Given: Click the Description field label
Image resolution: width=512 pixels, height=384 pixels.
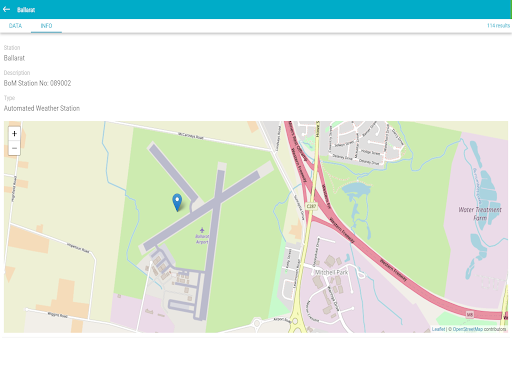Looking at the screenshot, I should (x=17, y=73).
